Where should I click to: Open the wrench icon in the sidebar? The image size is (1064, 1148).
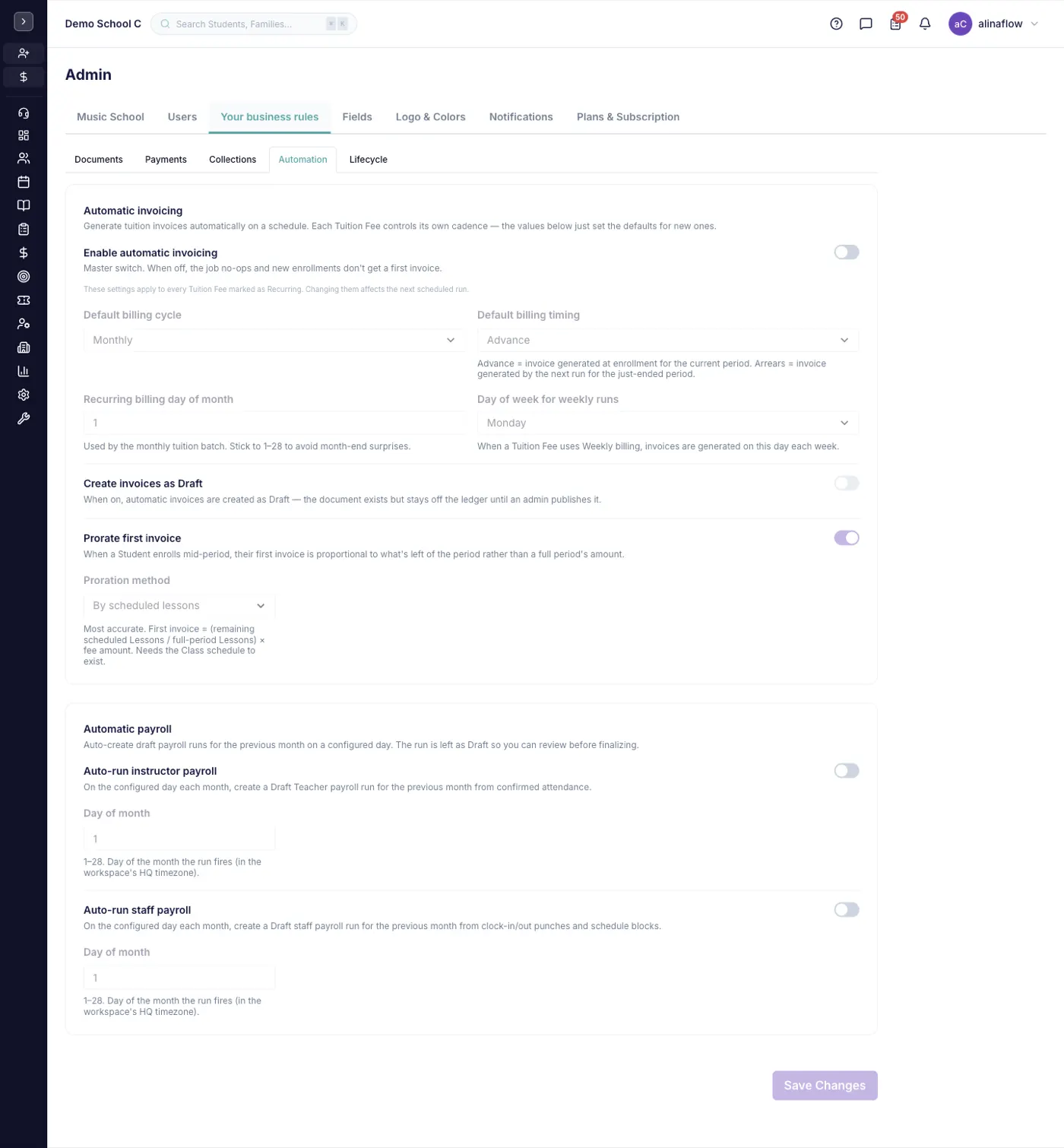tap(24, 418)
